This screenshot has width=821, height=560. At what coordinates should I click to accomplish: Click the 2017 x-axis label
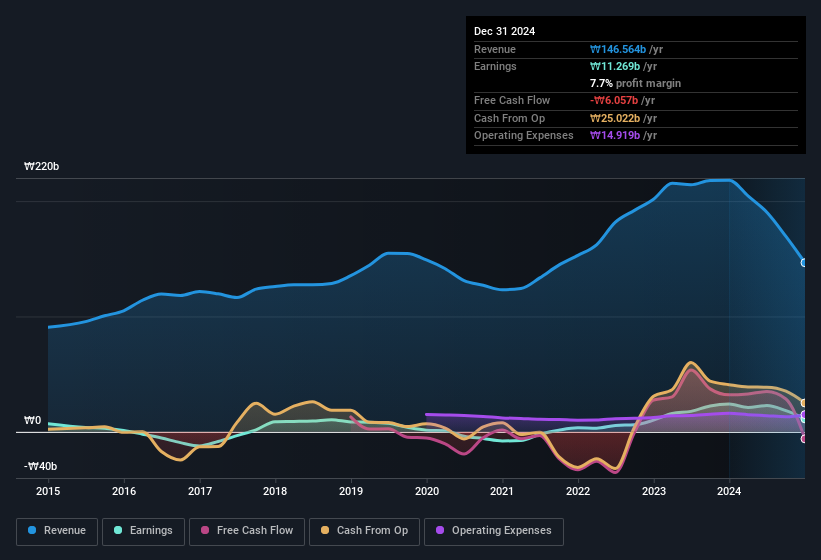pyautogui.click(x=199, y=491)
